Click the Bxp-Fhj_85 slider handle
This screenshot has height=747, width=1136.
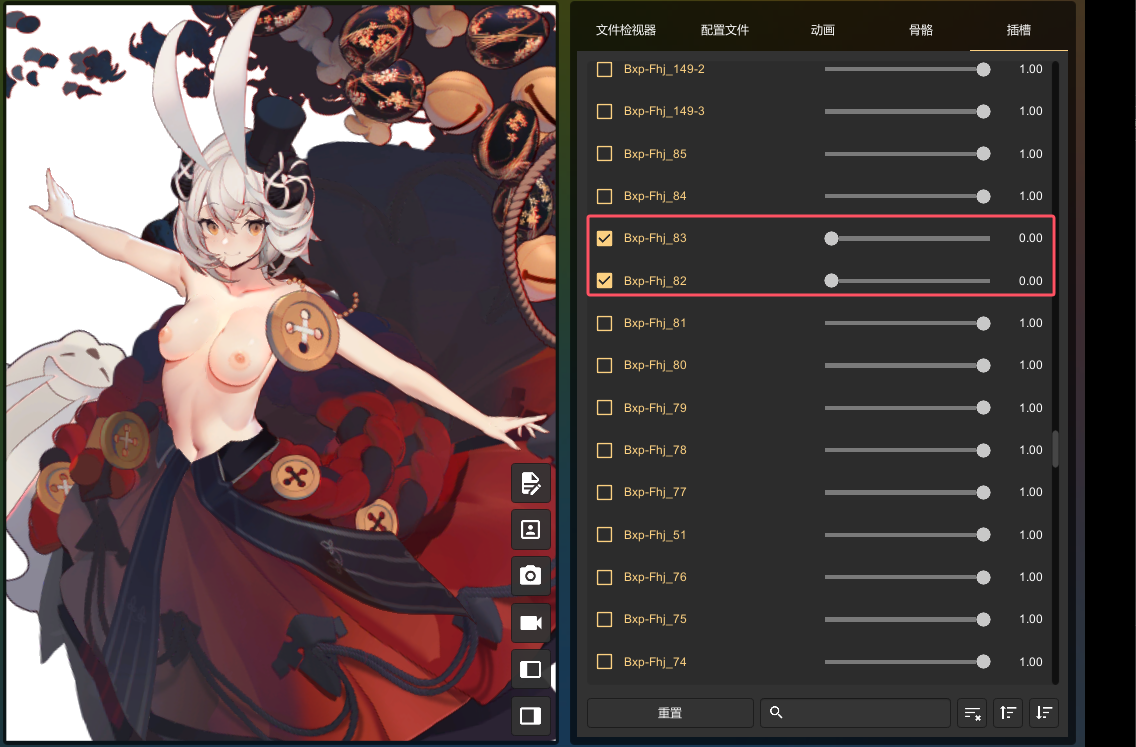coord(983,154)
